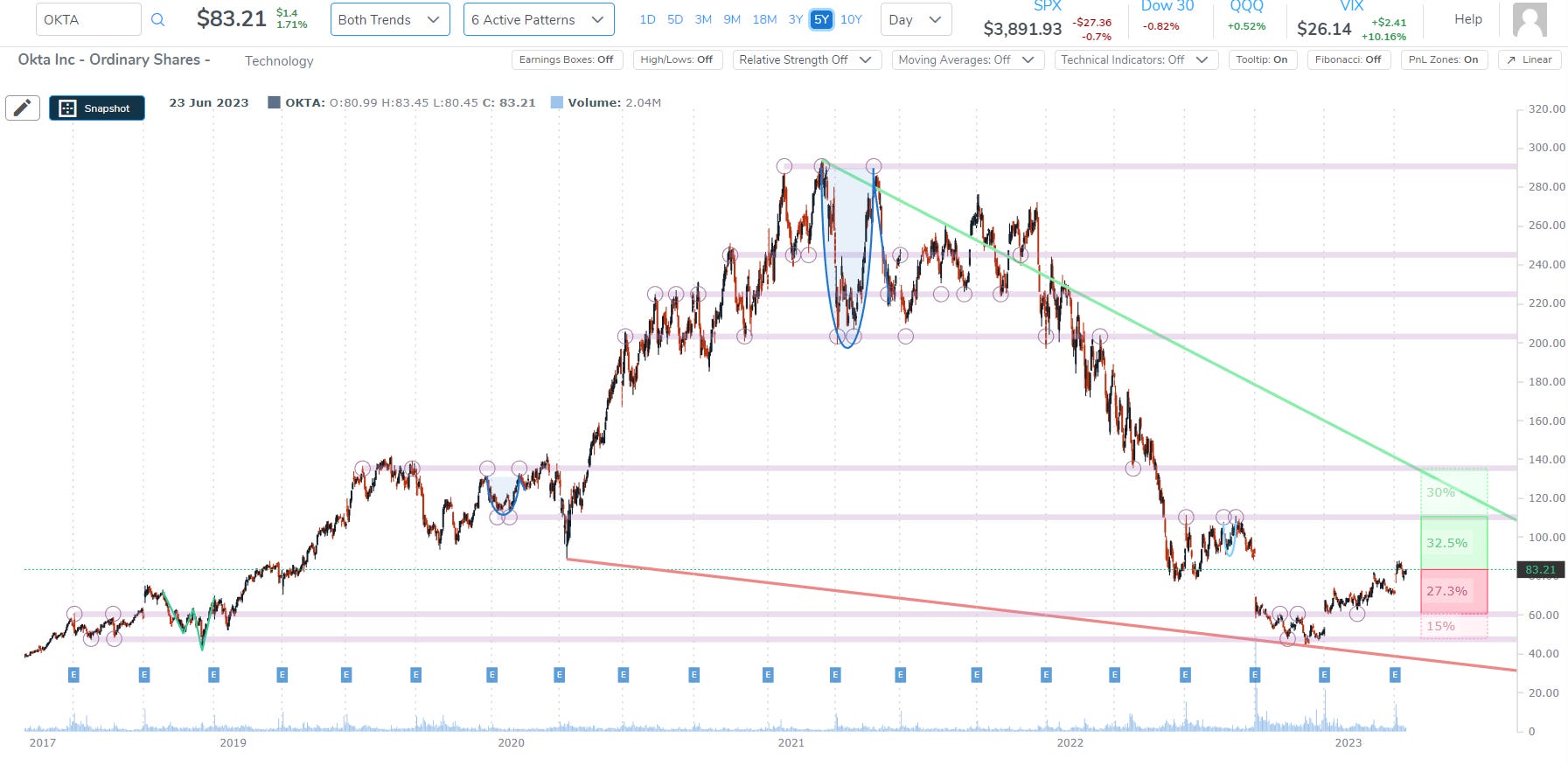Screen dimensions: 1568x765
Task: Toggle High/Lows display
Action: point(677,59)
